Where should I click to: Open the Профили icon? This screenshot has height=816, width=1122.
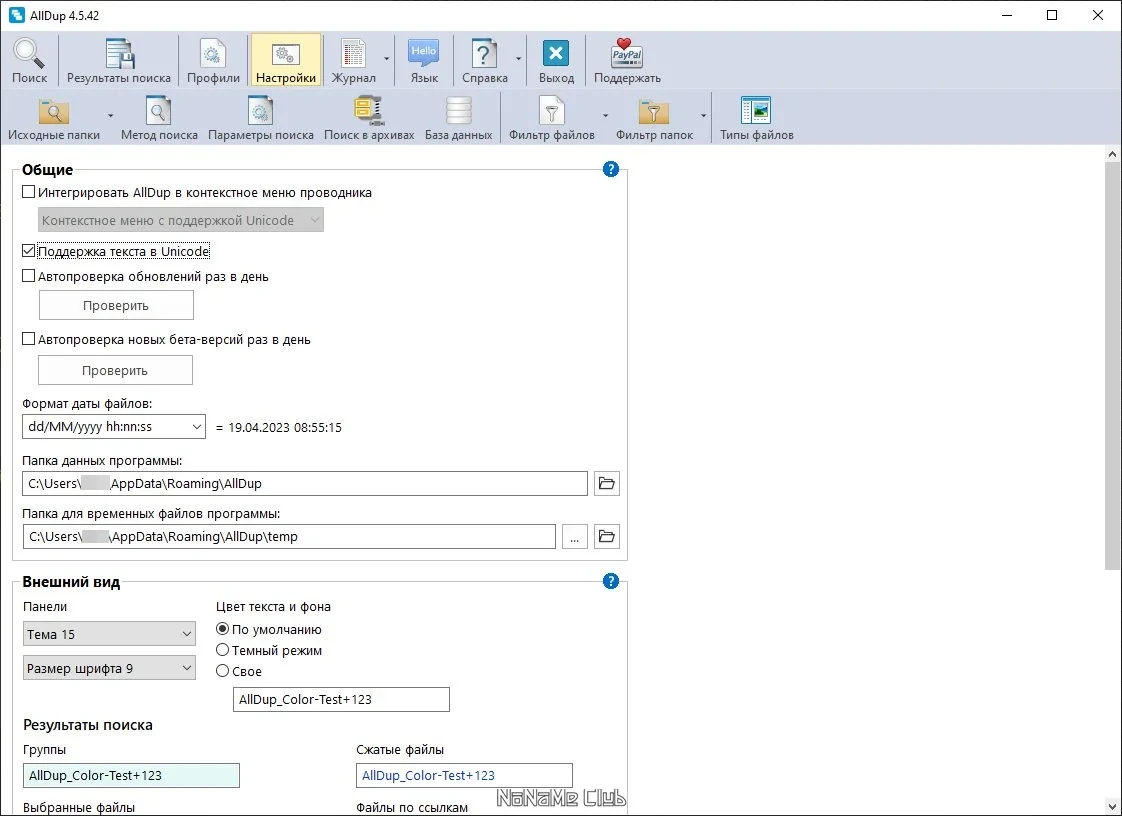tap(213, 61)
